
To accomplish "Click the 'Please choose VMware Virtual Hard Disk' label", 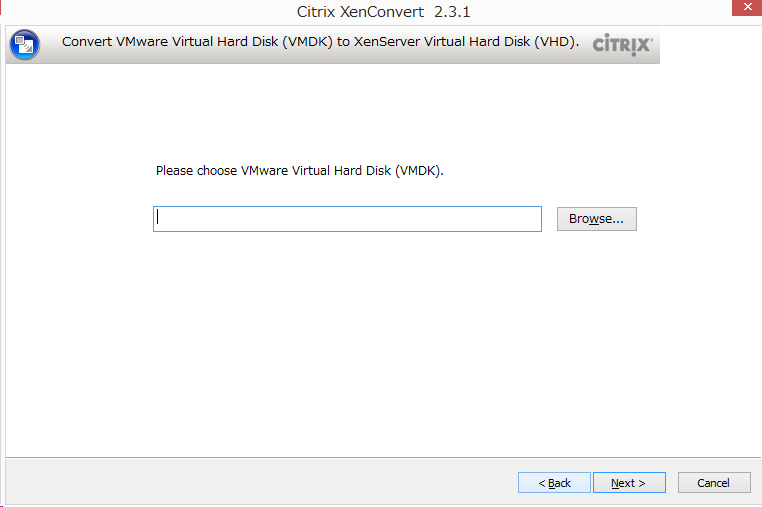I will coord(299,171).
